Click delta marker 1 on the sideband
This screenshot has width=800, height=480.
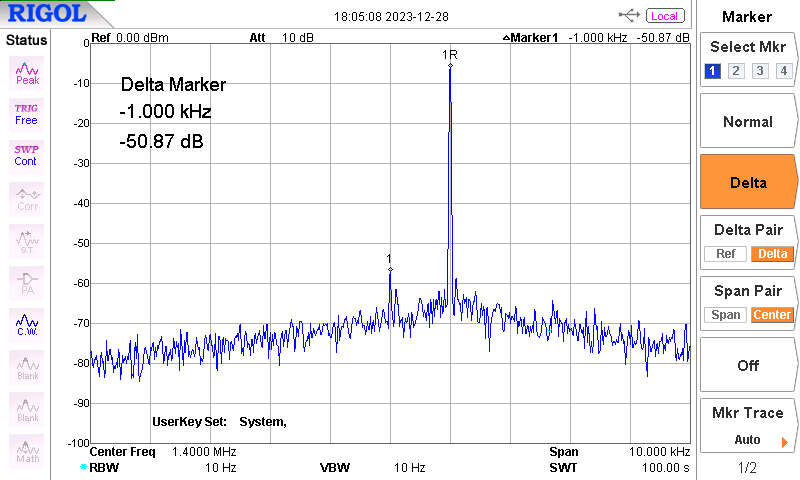[x=390, y=269]
